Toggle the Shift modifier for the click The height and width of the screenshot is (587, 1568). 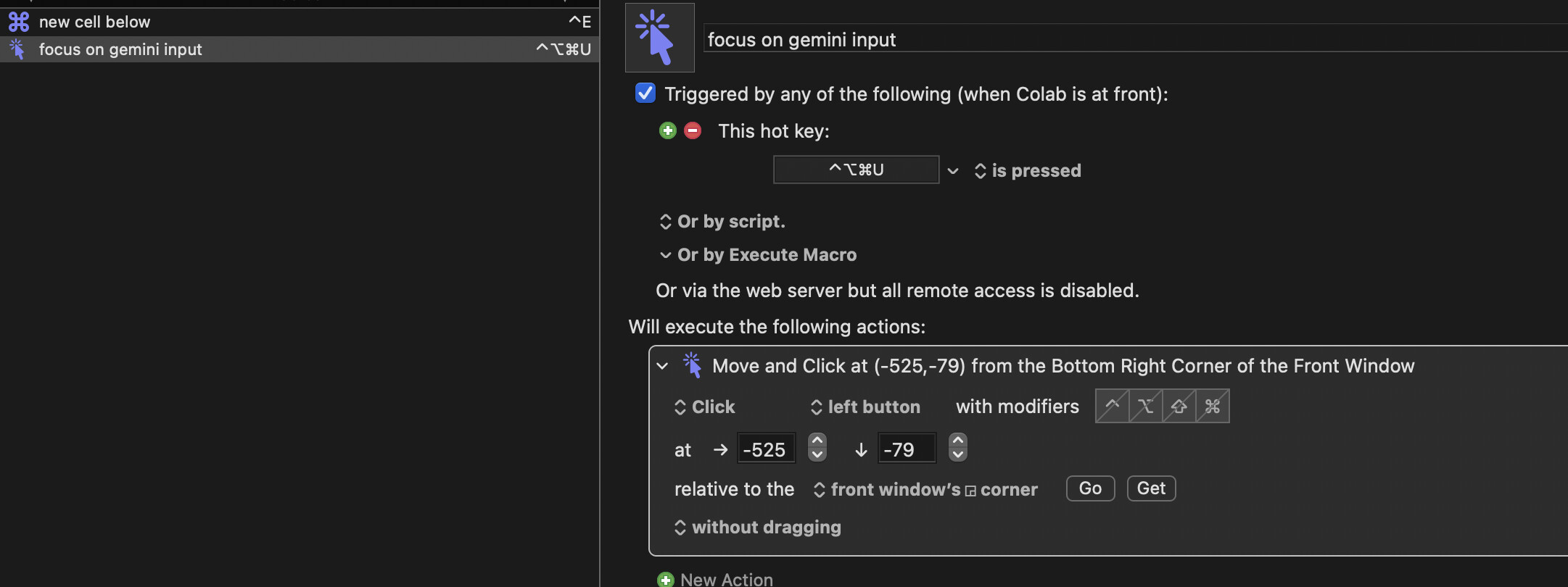coord(1179,406)
